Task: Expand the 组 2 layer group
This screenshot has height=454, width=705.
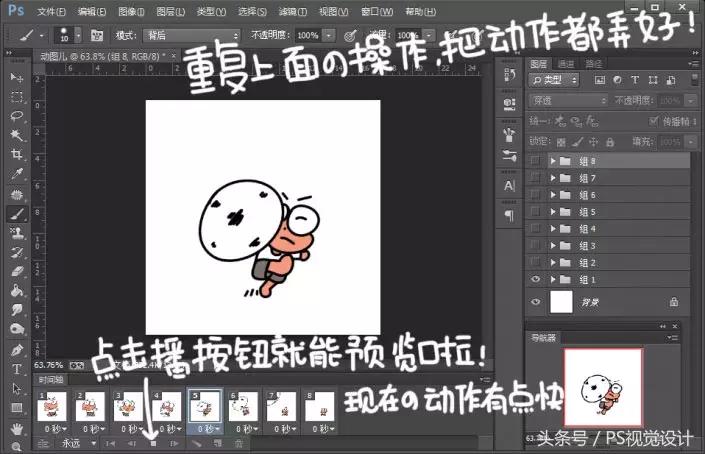Action: tap(553, 263)
